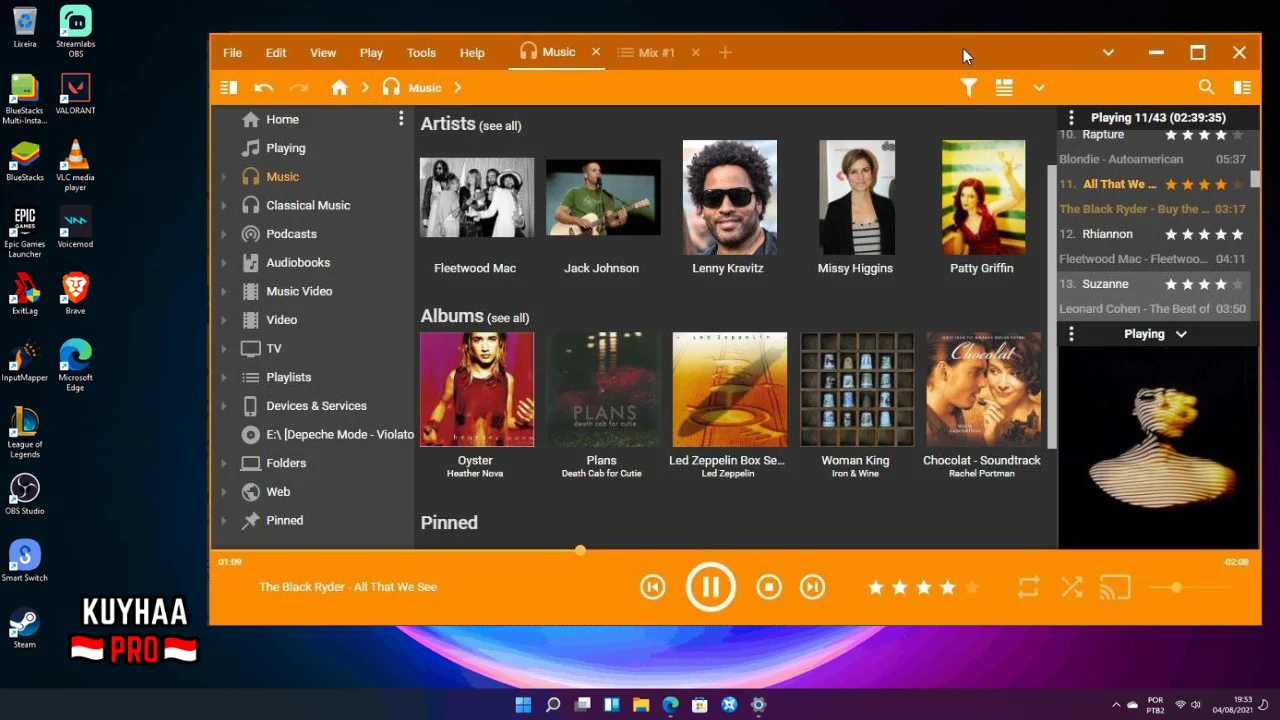Expand the Classical Music tree node
The width and height of the screenshot is (1280, 720).
coord(224,206)
